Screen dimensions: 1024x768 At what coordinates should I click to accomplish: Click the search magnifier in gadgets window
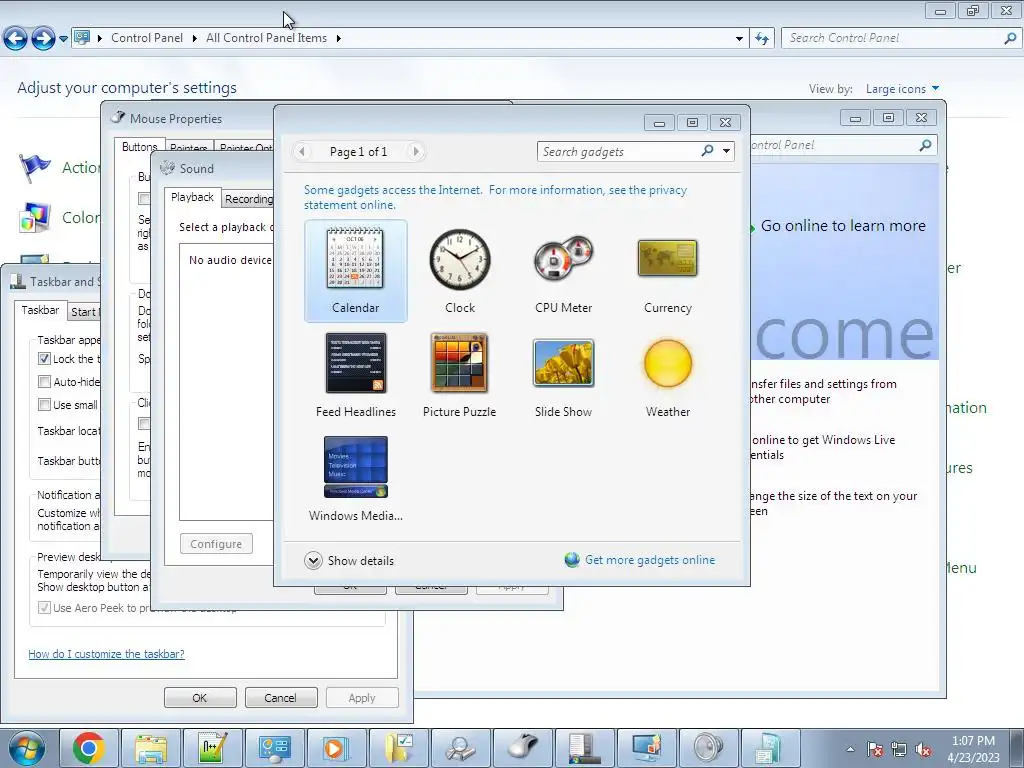click(707, 151)
